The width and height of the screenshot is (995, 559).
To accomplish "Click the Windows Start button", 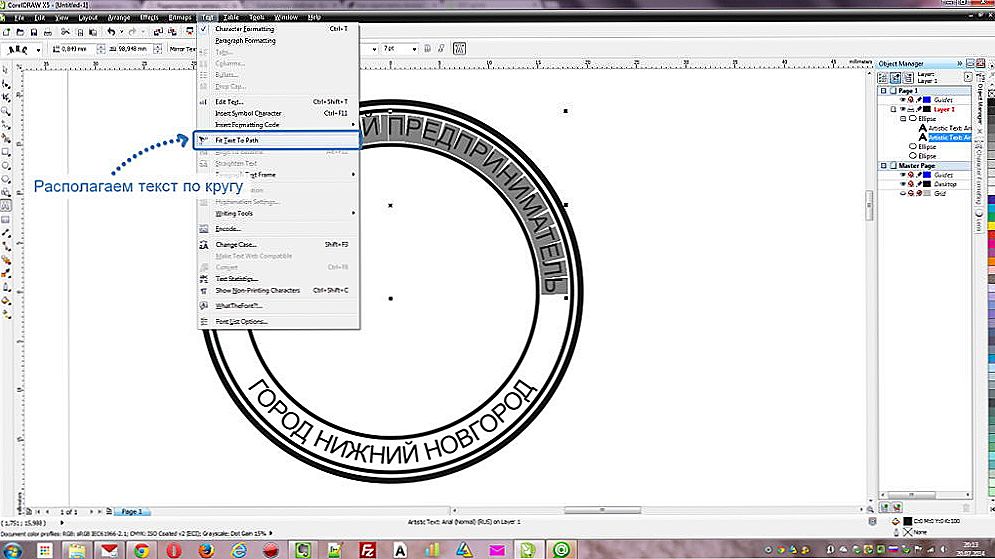I will coord(11,550).
